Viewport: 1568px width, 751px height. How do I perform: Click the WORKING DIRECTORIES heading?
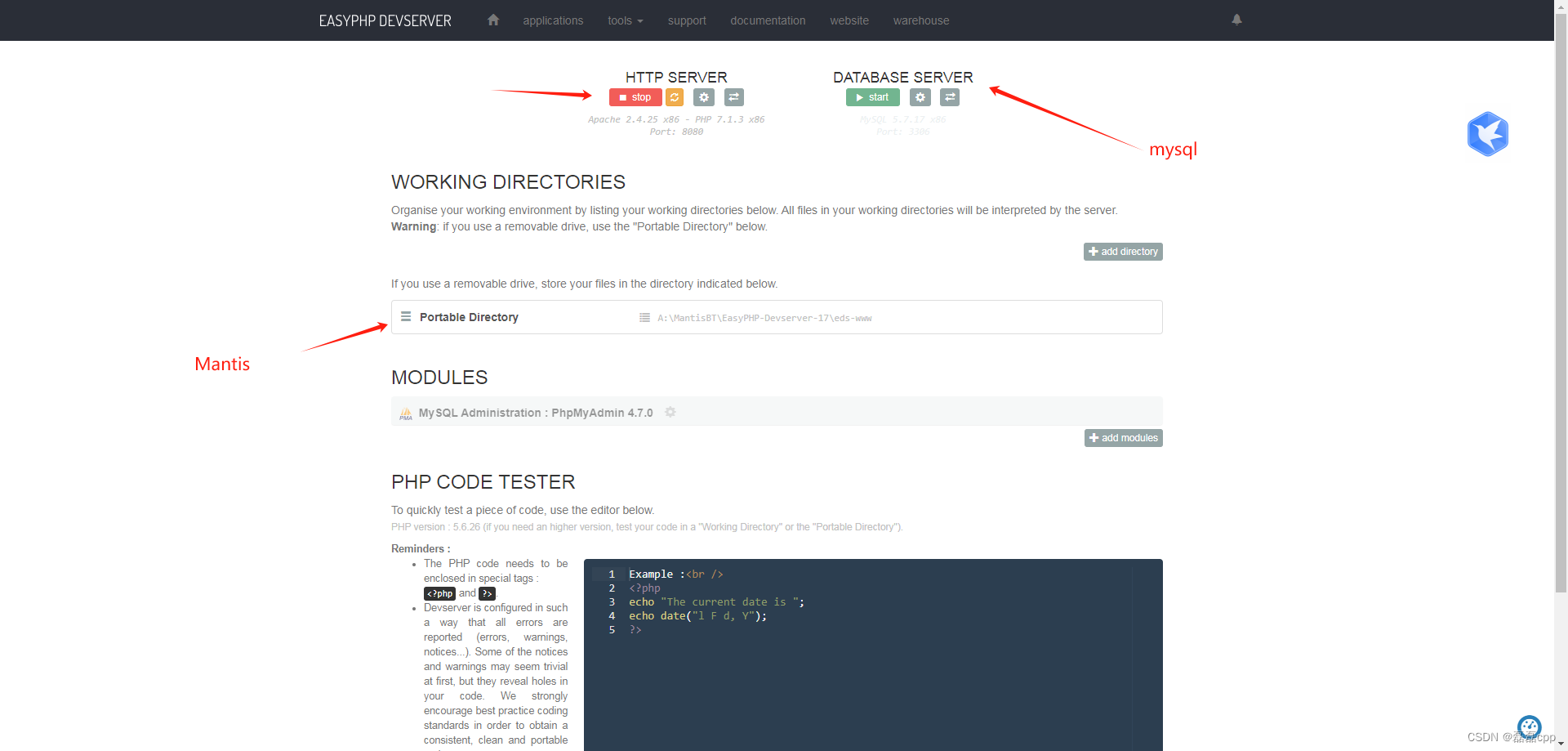coord(508,181)
